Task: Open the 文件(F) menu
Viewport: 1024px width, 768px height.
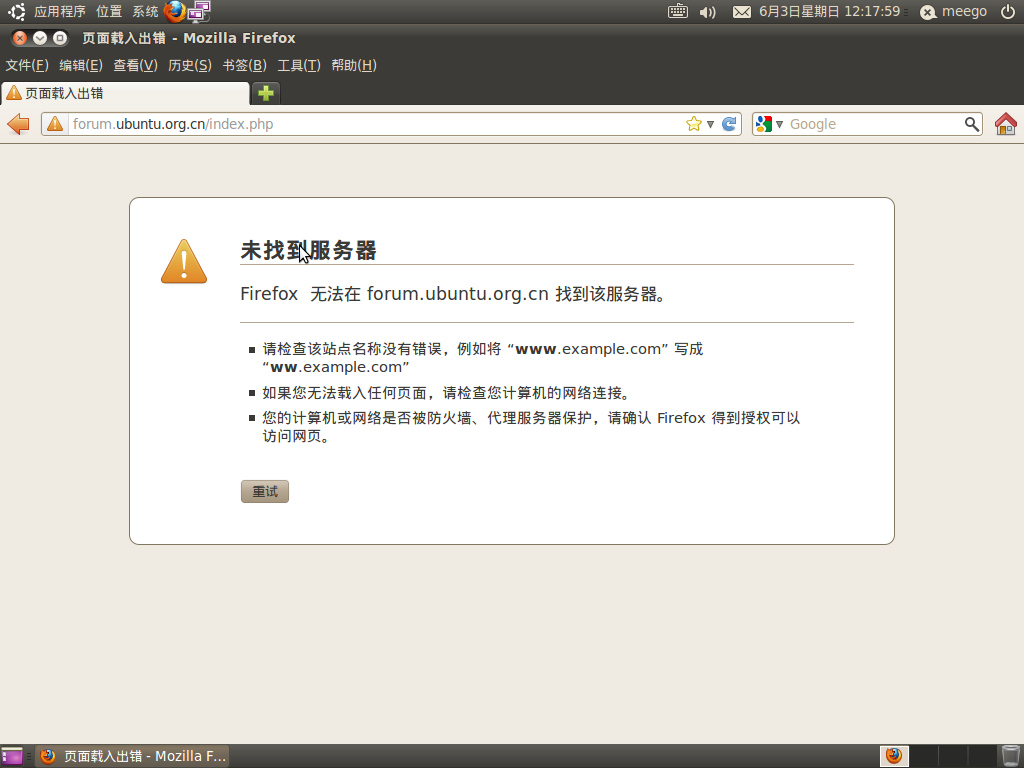Action: 27,65
